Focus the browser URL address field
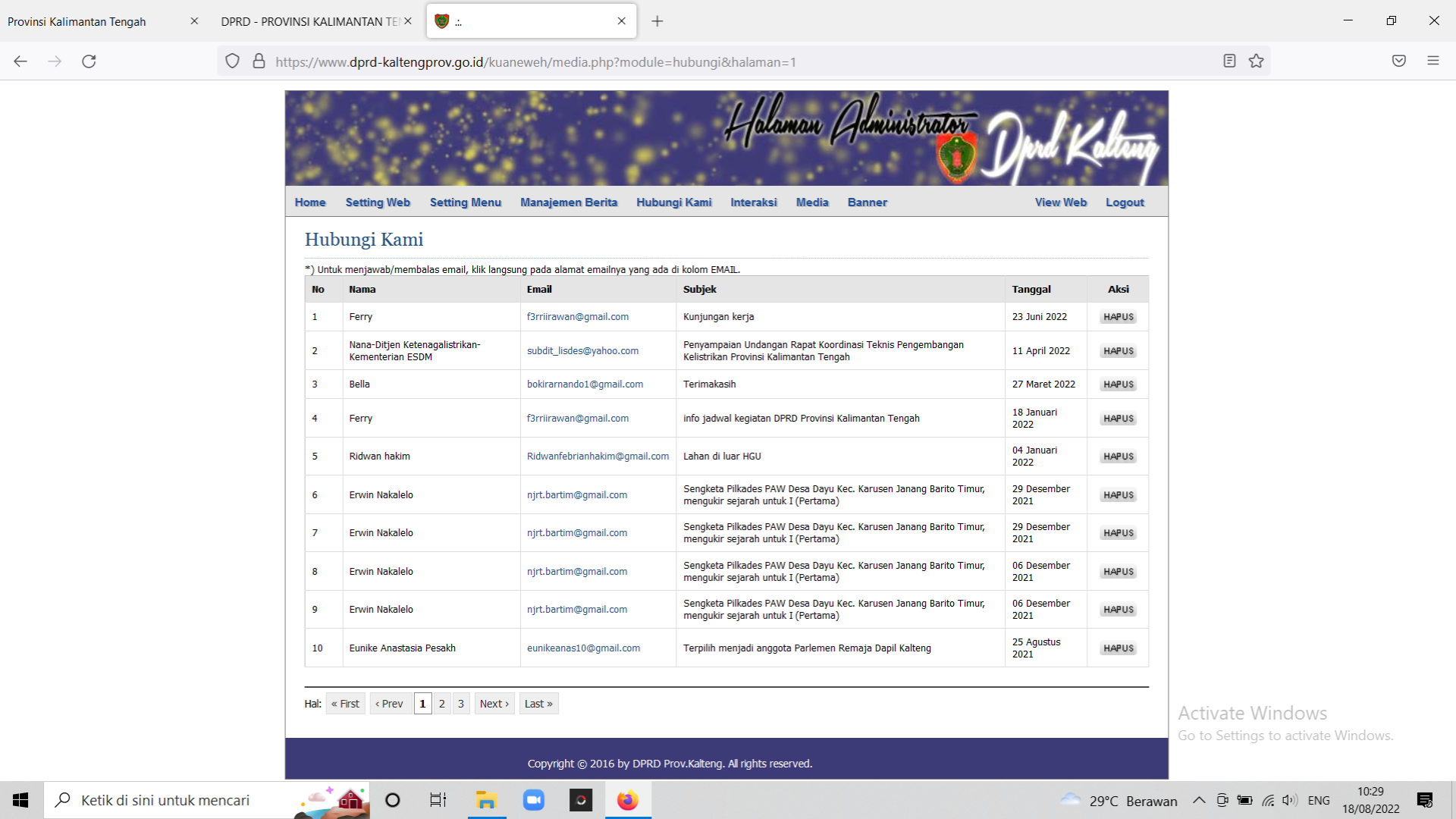The width and height of the screenshot is (1456, 819). coord(743,61)
